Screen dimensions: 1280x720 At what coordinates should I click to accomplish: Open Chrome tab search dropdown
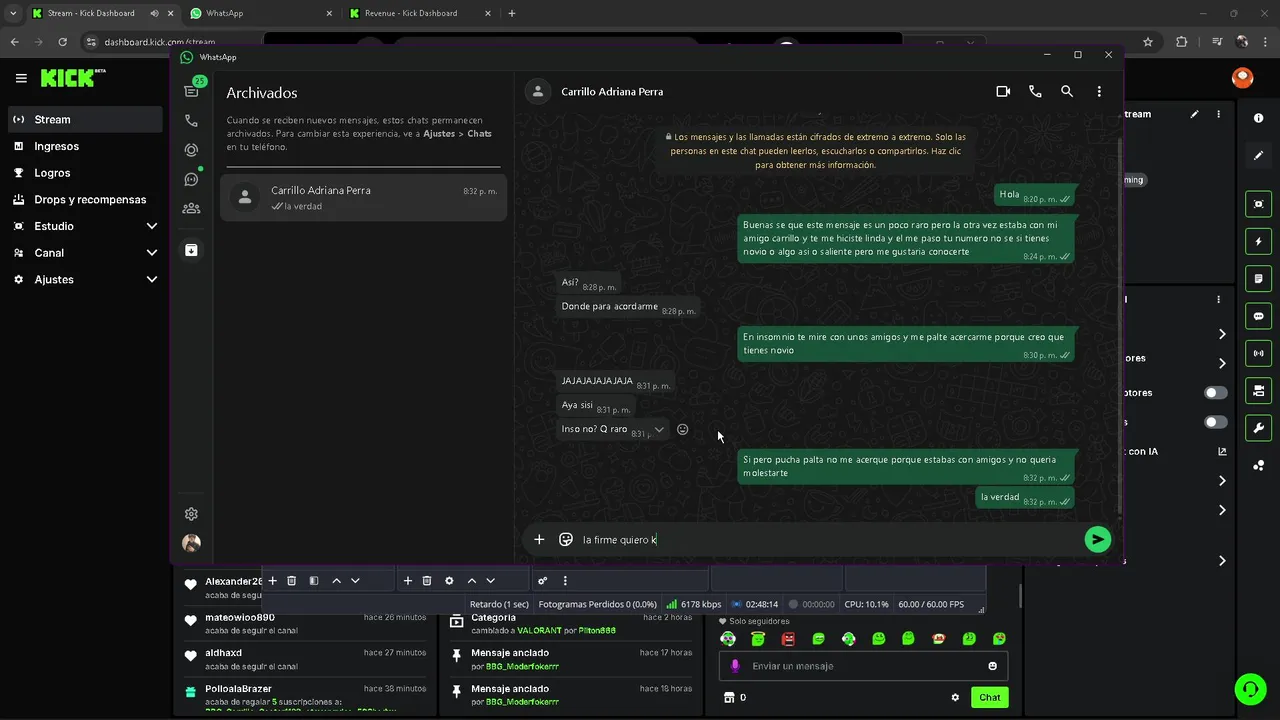pos(13,13)
